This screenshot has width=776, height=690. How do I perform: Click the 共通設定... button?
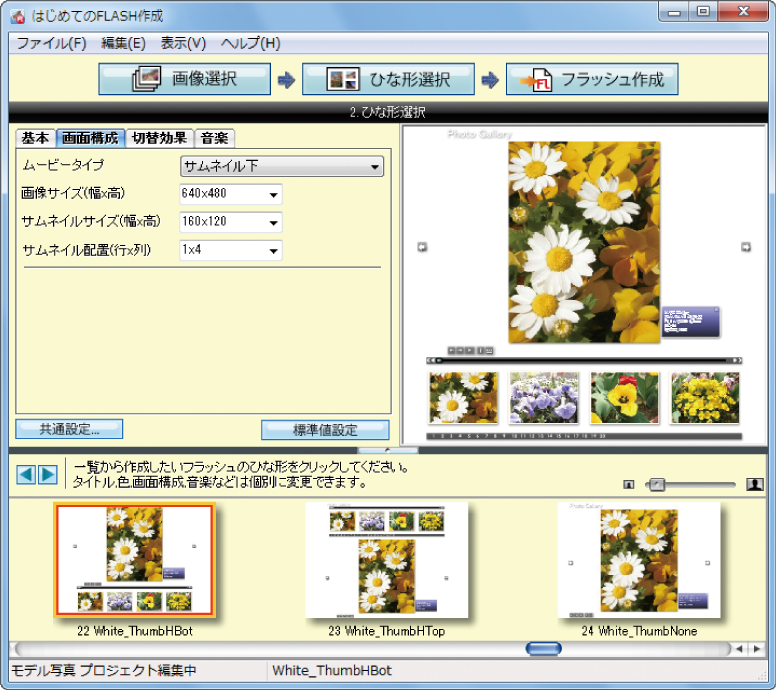point(69,429)
